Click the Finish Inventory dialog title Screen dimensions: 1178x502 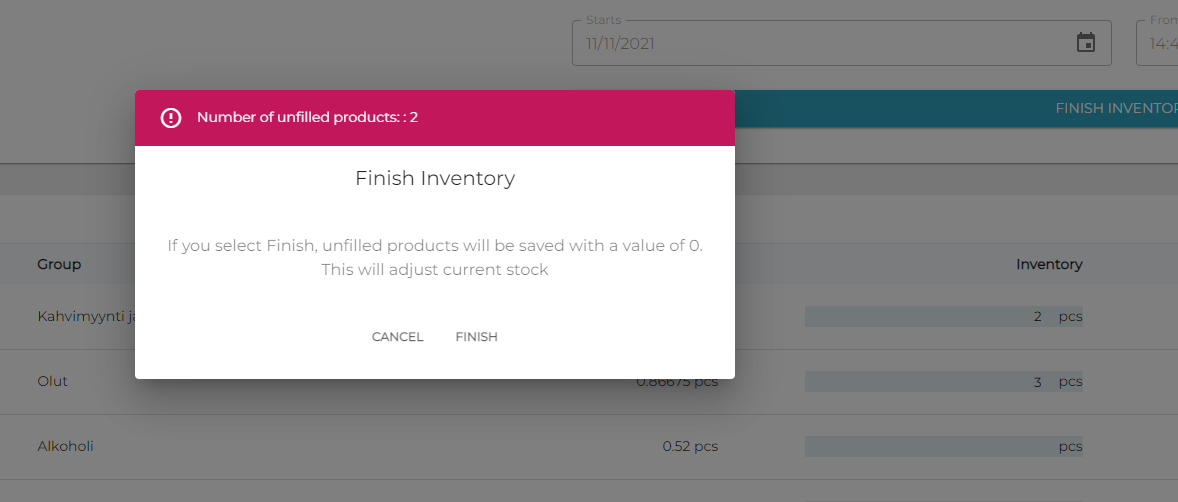435,179
